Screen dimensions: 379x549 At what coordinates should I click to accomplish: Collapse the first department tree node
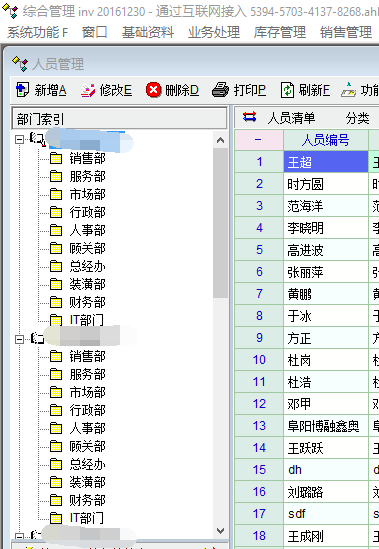[20, 140]
